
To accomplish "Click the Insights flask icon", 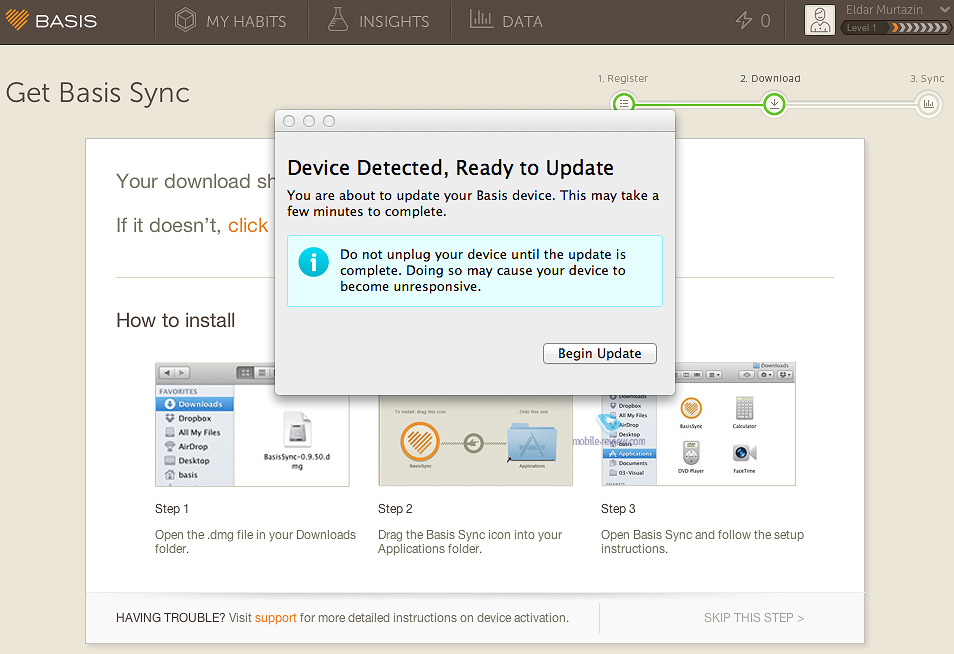I will [338, 19].
